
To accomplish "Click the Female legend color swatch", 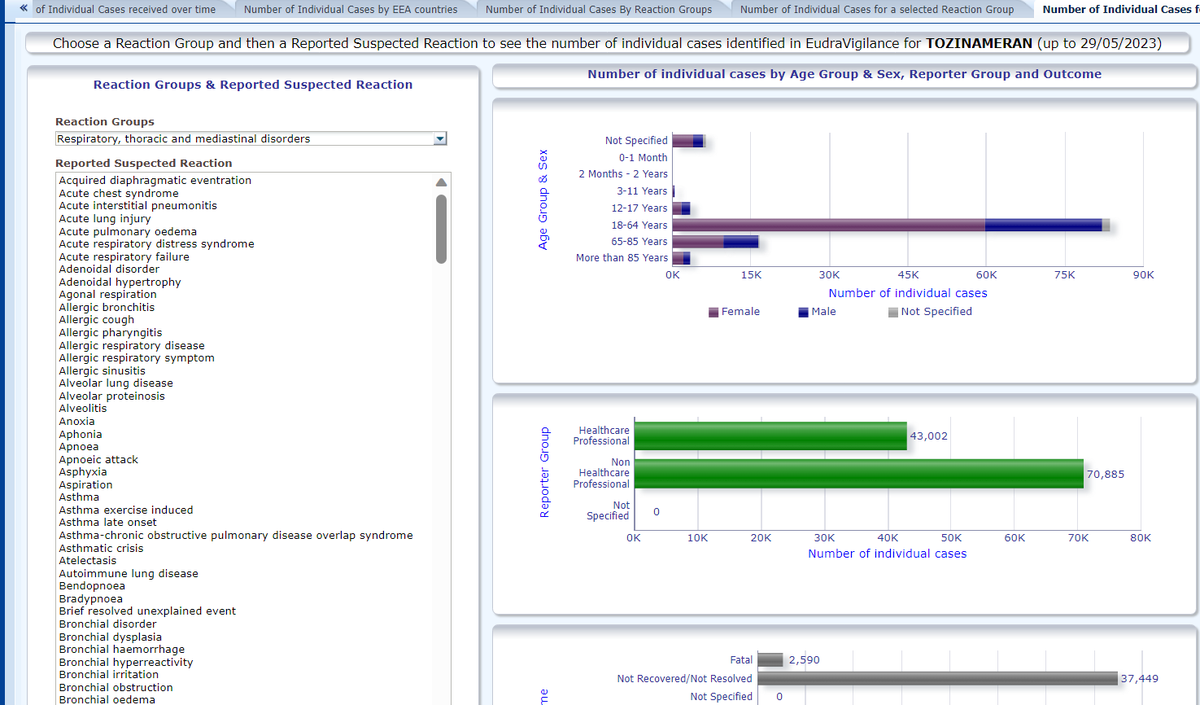I will [714, 312].
